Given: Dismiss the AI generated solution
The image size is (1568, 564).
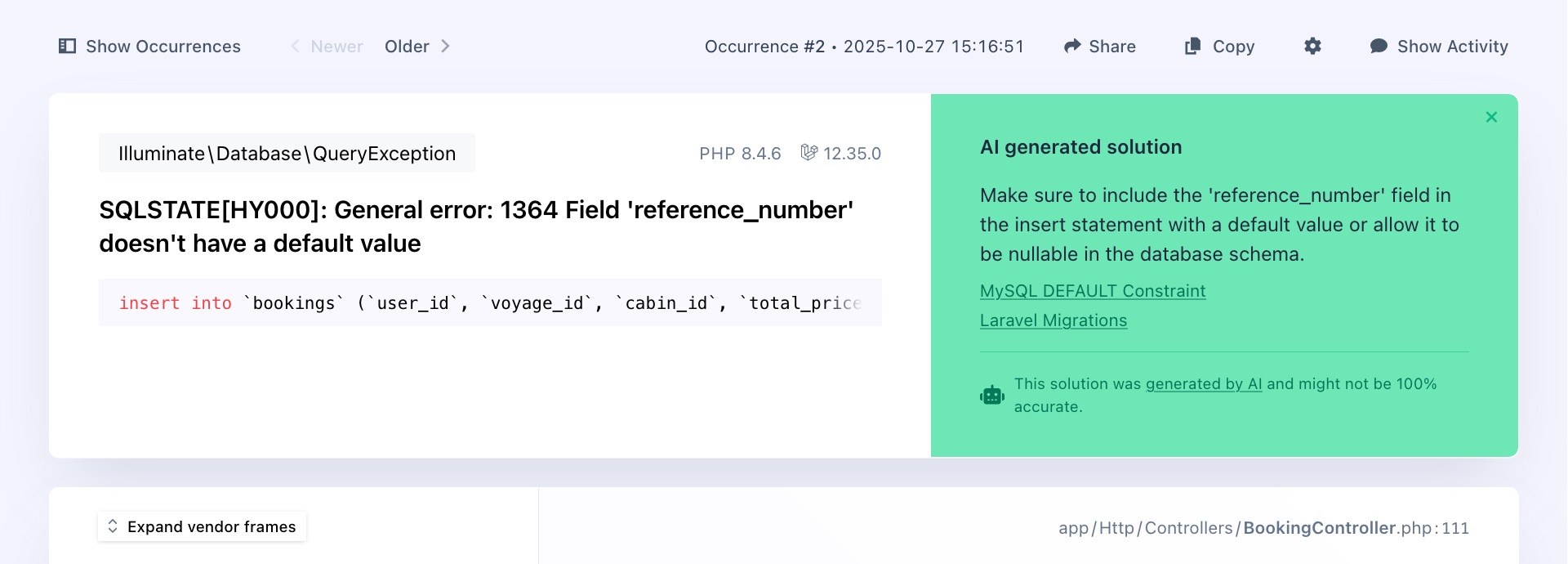Looking at the screenshot, I should [1491, 117].
